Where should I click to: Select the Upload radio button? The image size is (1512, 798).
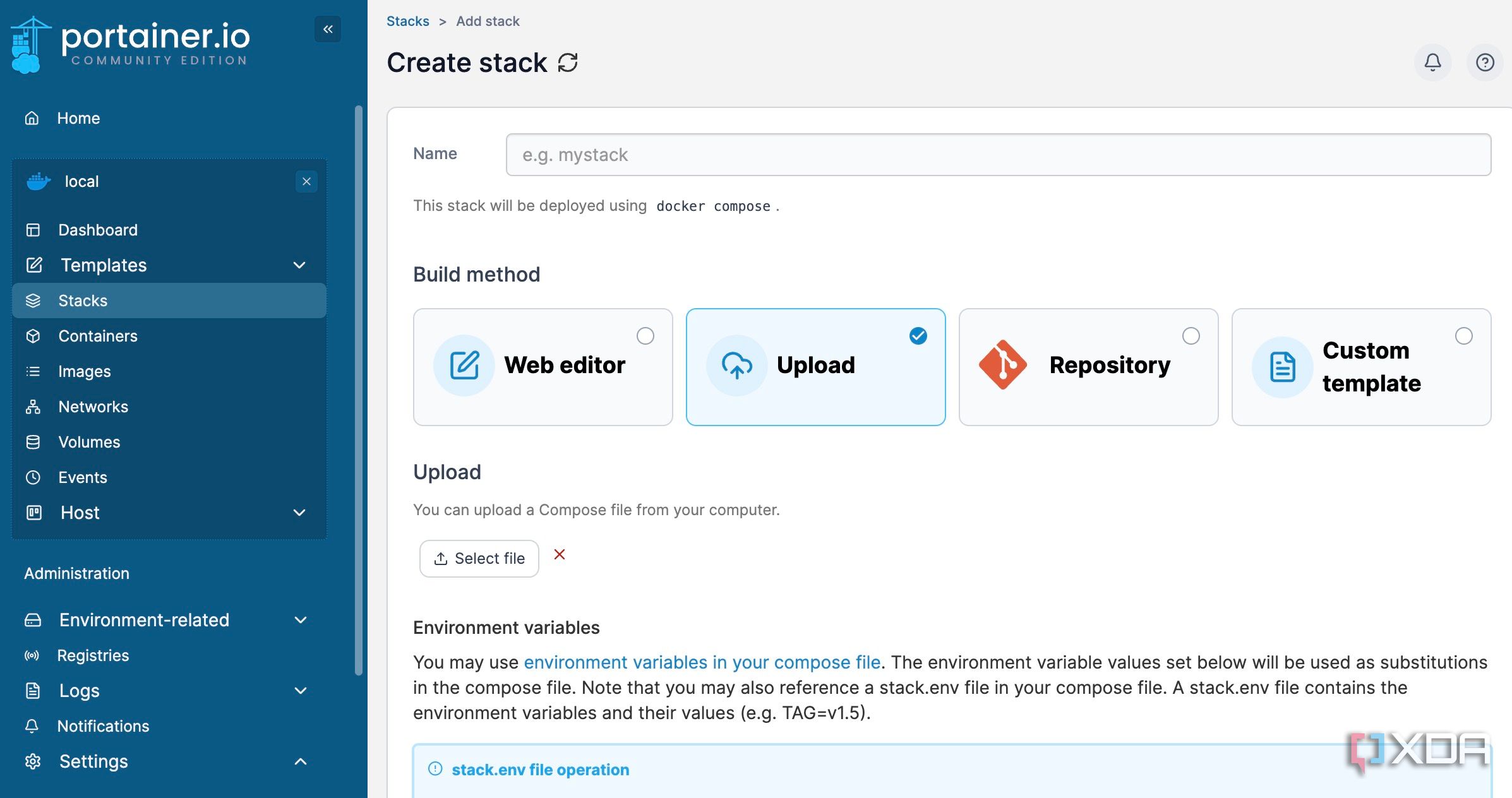[x=918, y=336]
